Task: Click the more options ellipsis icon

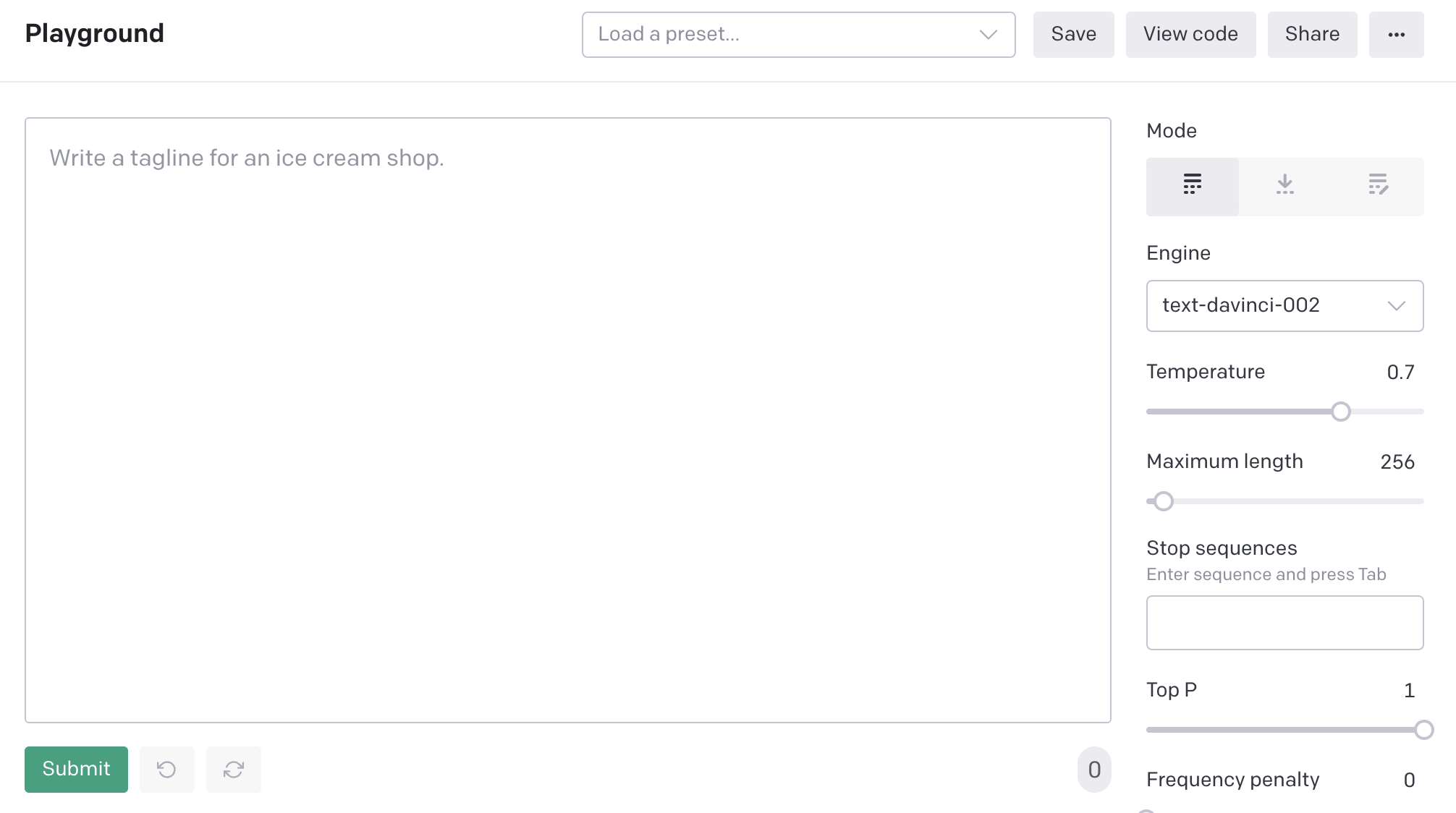Action: click(1397, 34)
